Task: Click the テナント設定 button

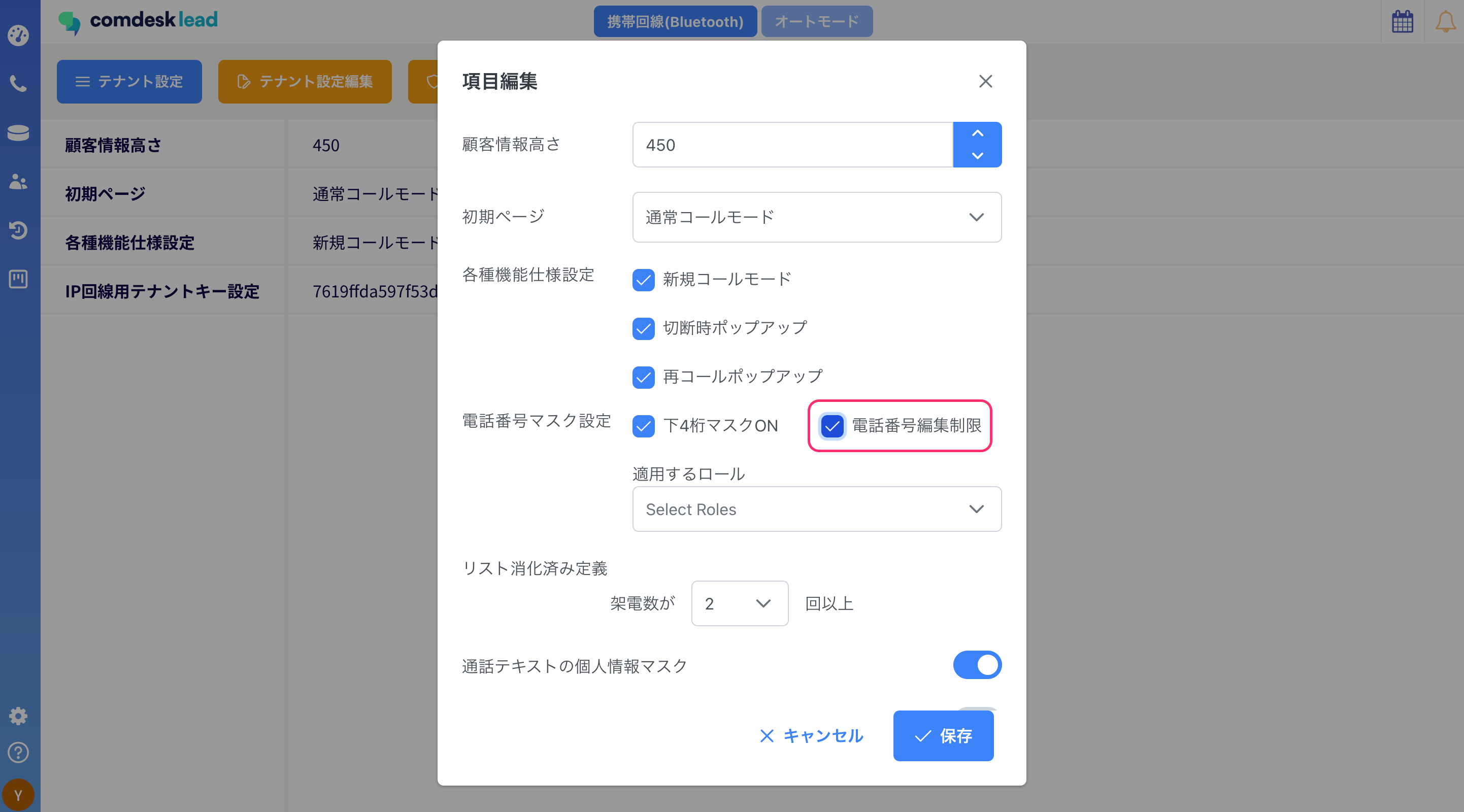Action: [x=129, y=81]
